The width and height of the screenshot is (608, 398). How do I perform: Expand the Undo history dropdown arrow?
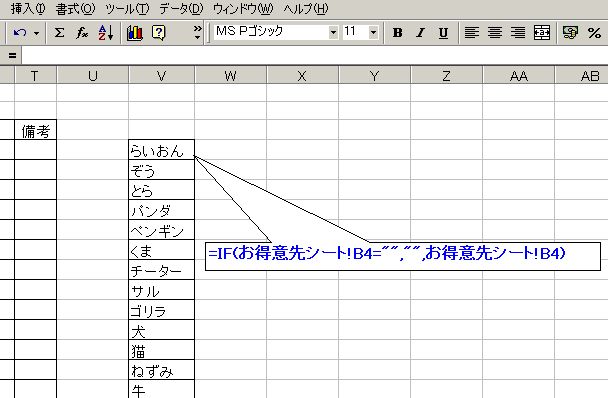[x=36, y=33]
